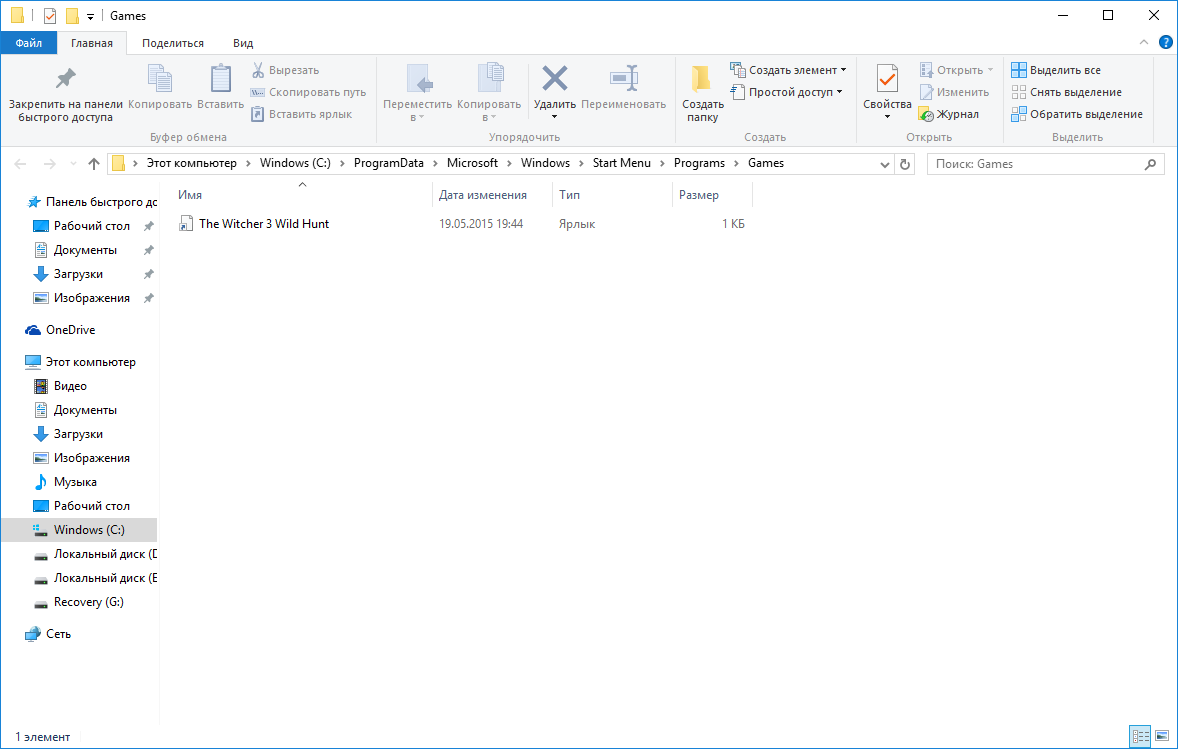Viewport: 1178px width, 749px height.
Task: Click Снять выделение
Action: [x=1066, y=92]
